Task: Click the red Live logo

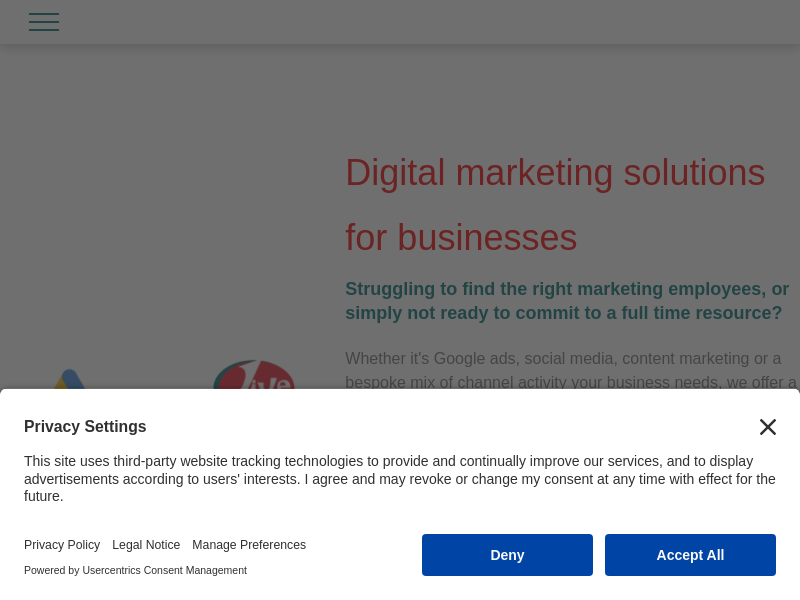Action: 254,376
